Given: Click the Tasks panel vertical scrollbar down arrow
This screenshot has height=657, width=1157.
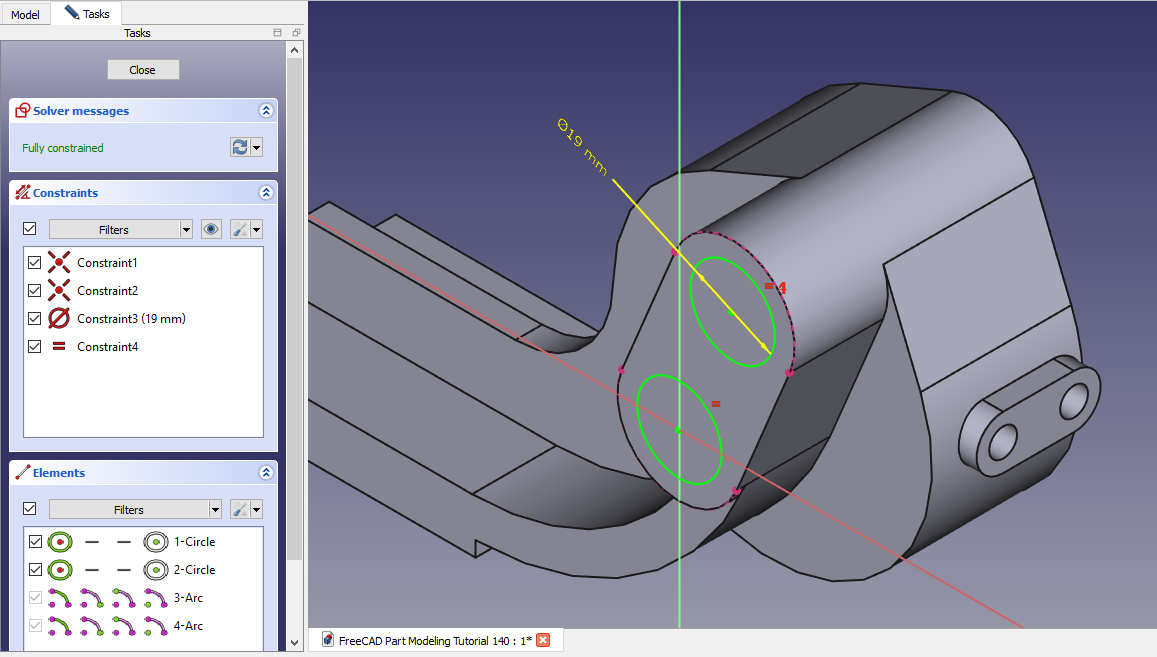Looking at the screenshot, I should click(294, 642).
